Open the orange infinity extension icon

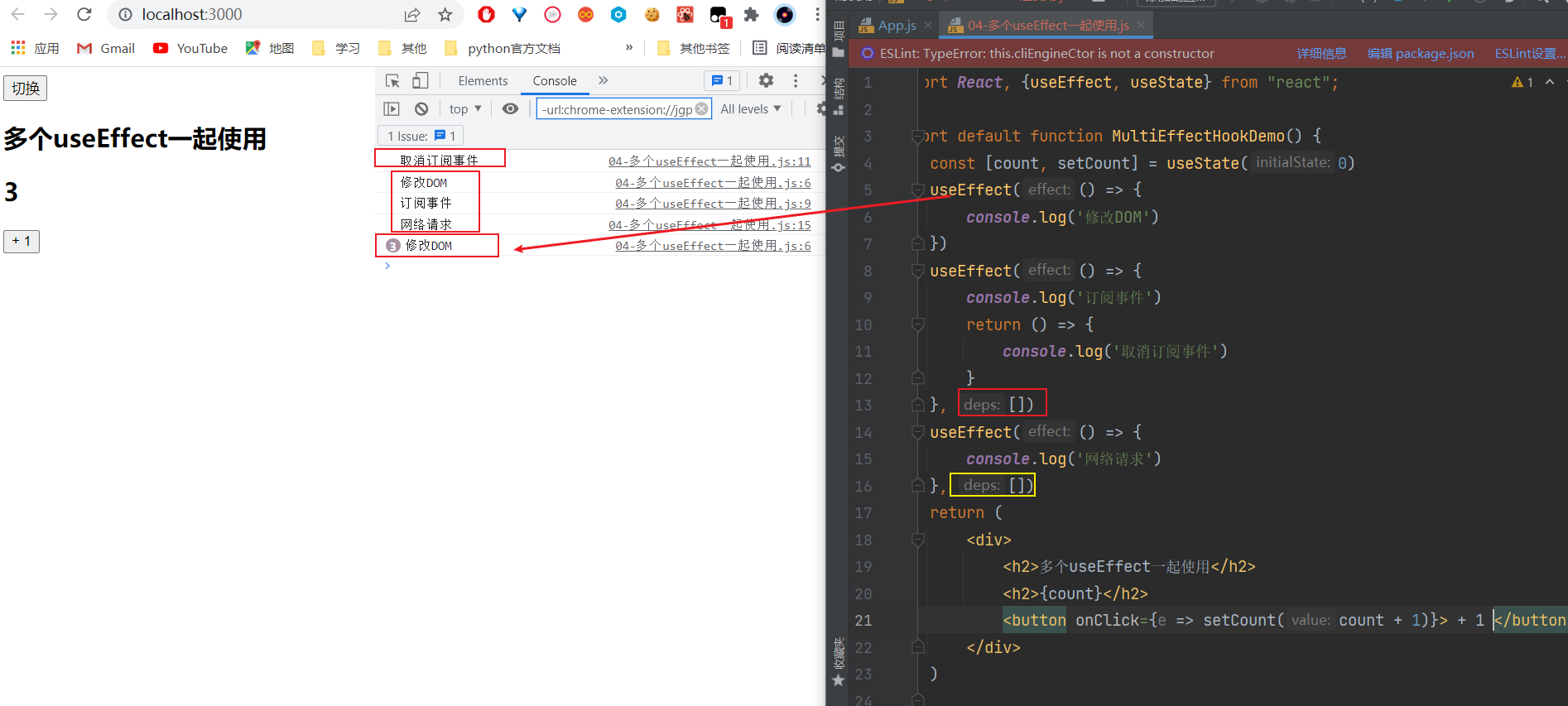[x=585, y=14]
